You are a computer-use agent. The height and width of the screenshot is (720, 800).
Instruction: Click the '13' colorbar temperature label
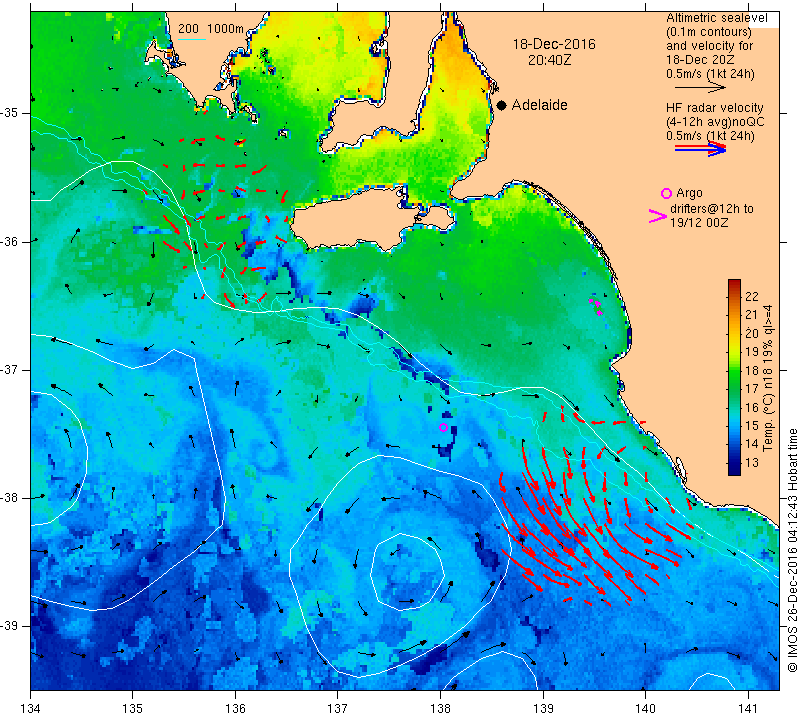coord(752,463)
